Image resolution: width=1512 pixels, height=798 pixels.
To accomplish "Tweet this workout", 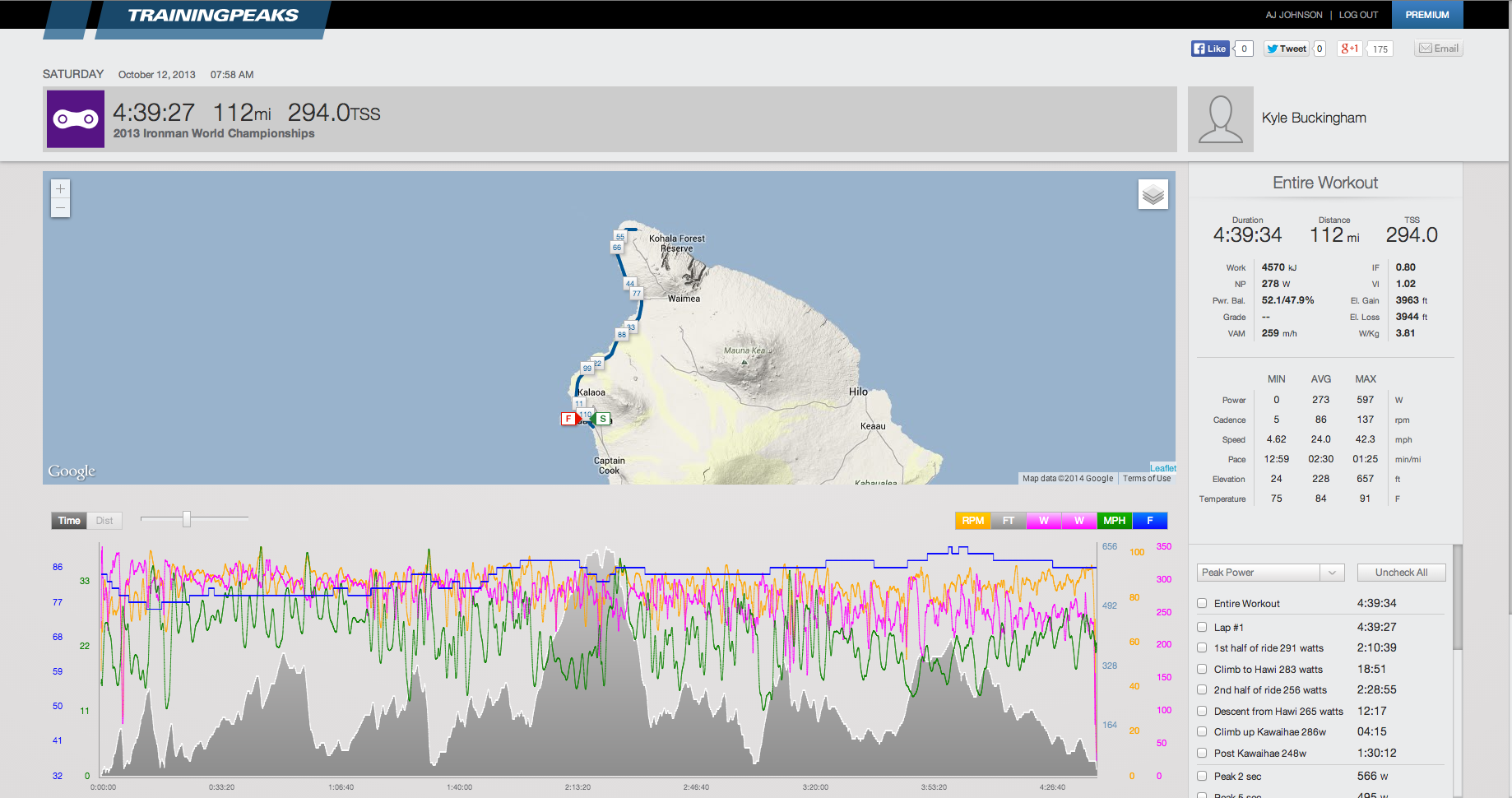I will pos(1287,49).
